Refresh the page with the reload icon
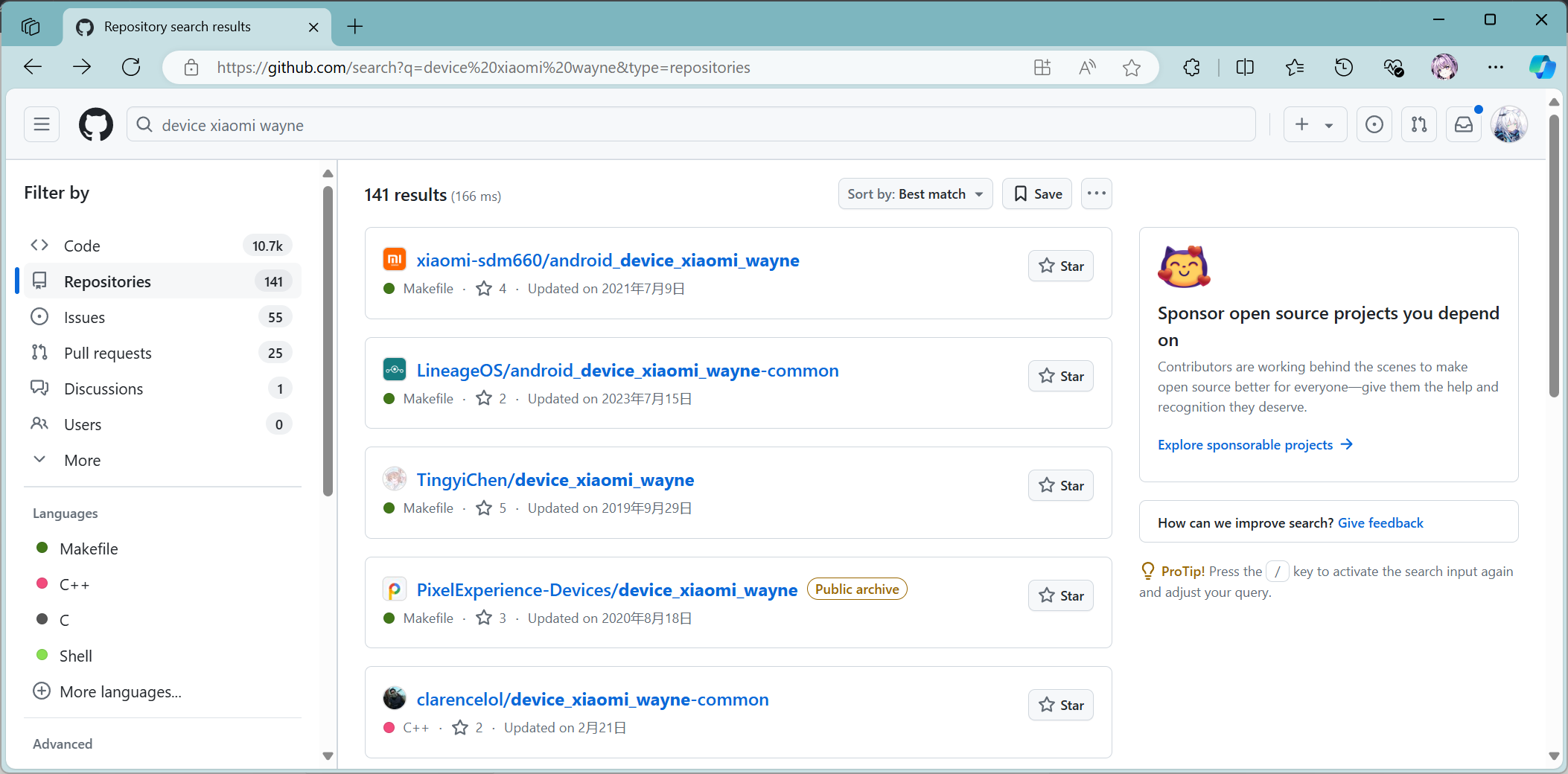This screenshot has width=1568, height=774. (131, 67)
